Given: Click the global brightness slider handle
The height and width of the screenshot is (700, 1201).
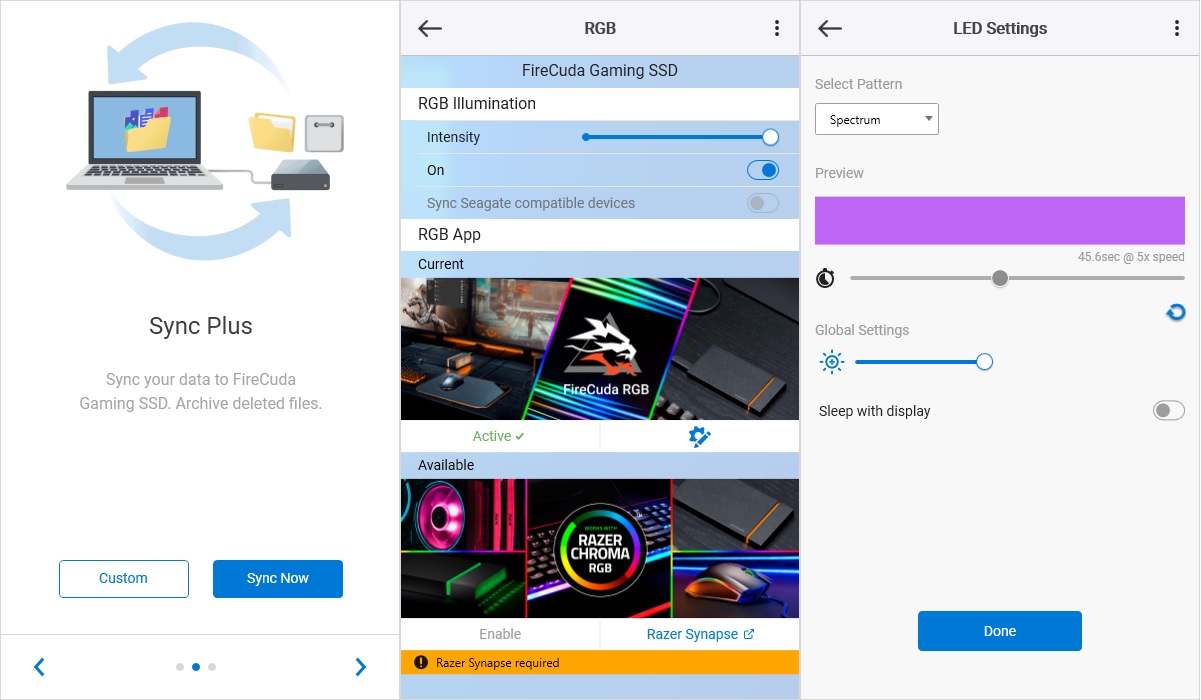Looking at the screenshot, I should (x=984, y=362).
